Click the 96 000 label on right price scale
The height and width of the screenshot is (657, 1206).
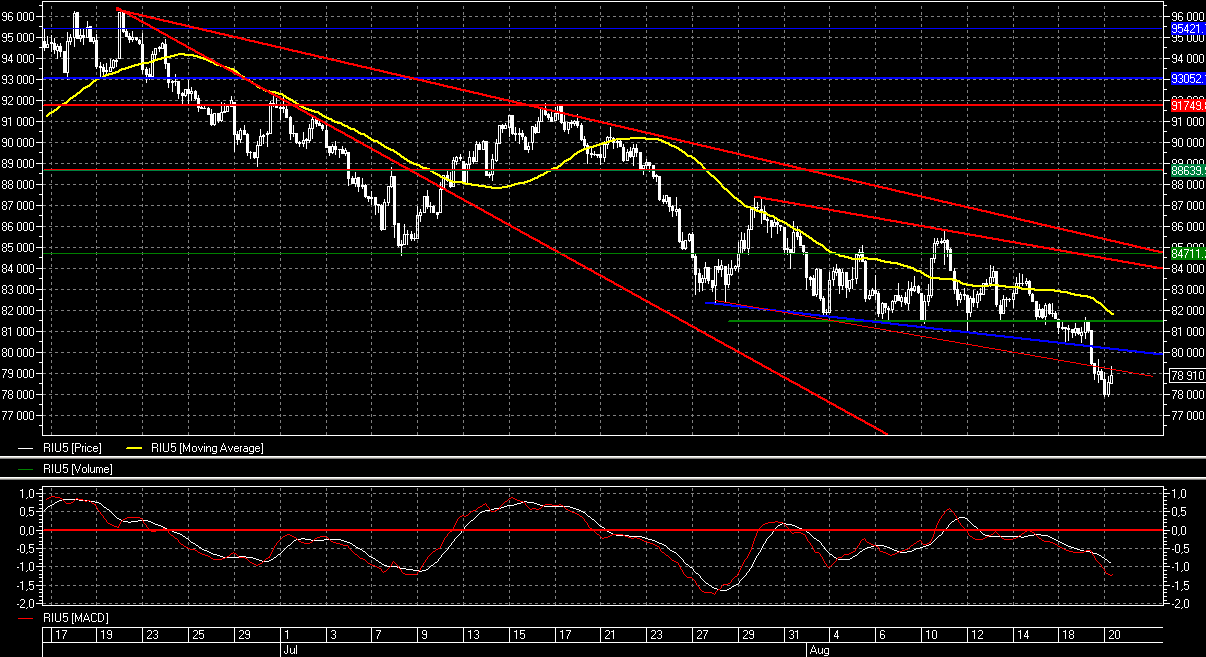(1186, 16)
